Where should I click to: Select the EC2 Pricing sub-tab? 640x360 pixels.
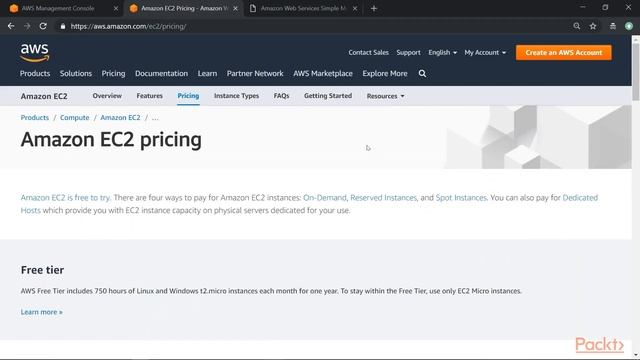(x=188, y=96)
